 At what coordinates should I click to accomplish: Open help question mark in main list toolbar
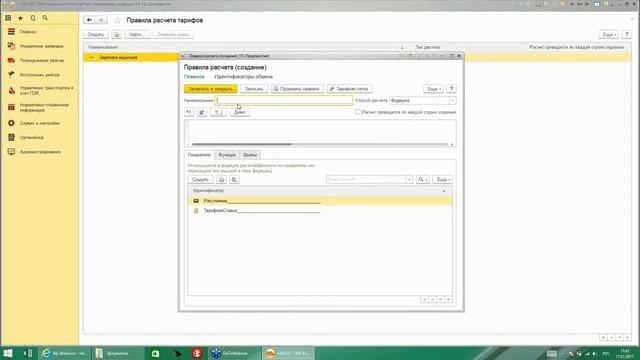[x=627, y=35]
